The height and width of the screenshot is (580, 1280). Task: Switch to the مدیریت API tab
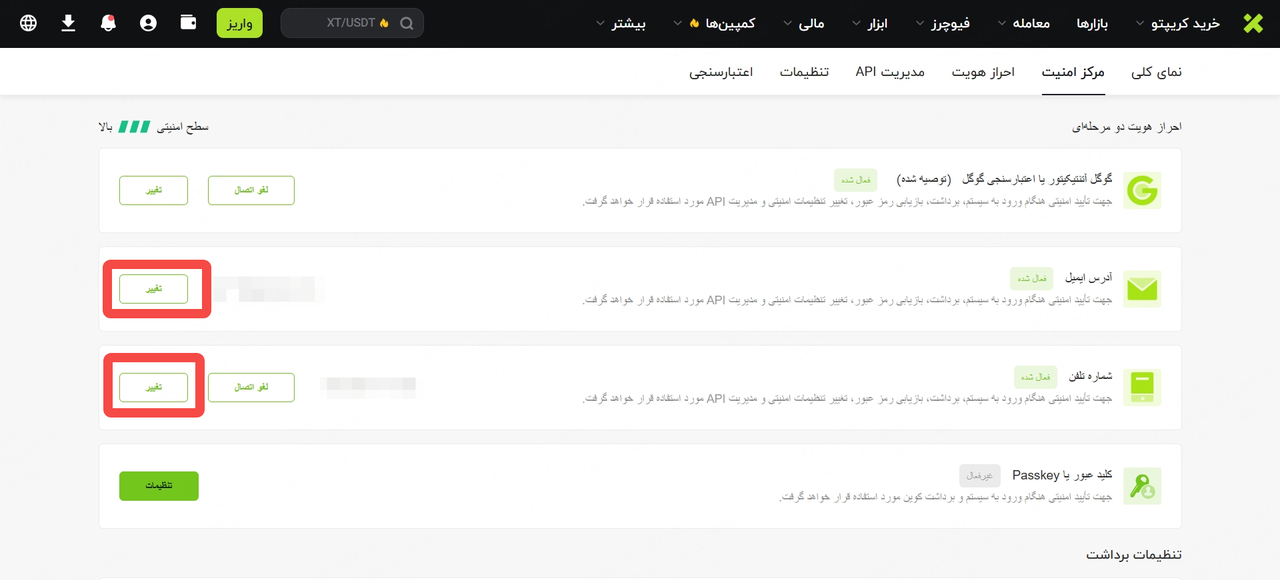890,72
